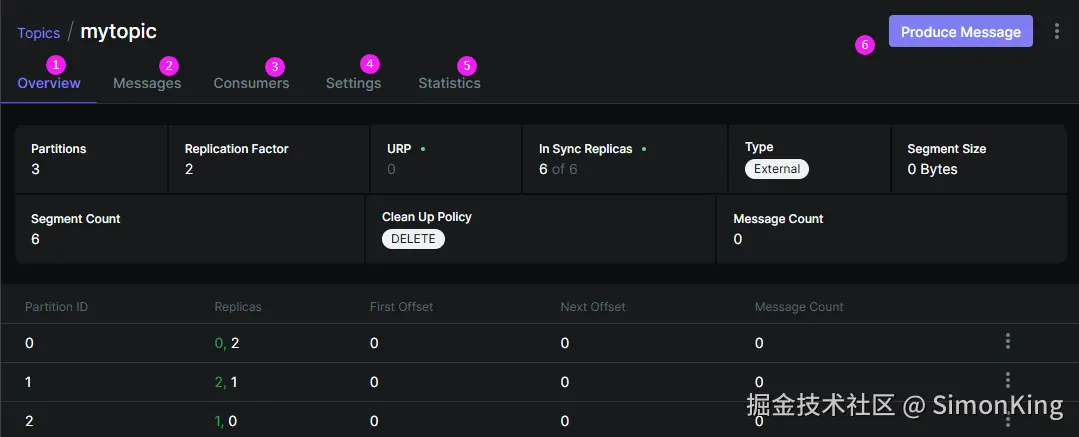Viewport: 1079px width, 437px height.
Task: Navigate back via the Topics breadcrumb link
Action: coord(38,33)
